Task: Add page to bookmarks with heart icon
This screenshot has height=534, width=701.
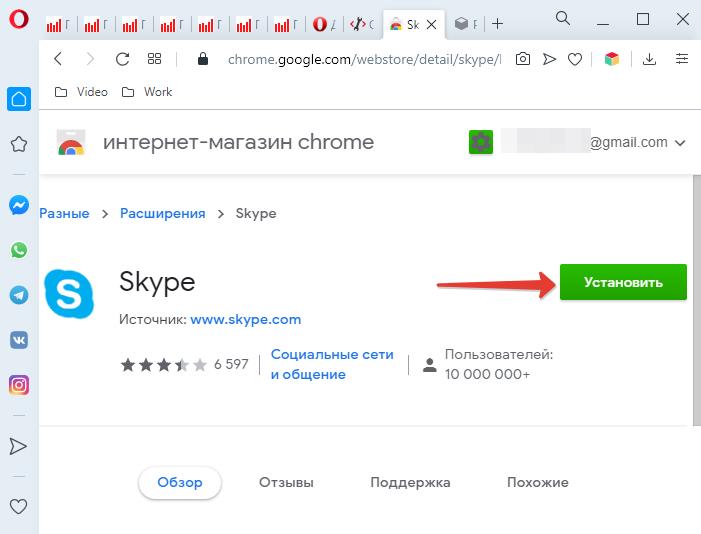Action: click(575, 59)
